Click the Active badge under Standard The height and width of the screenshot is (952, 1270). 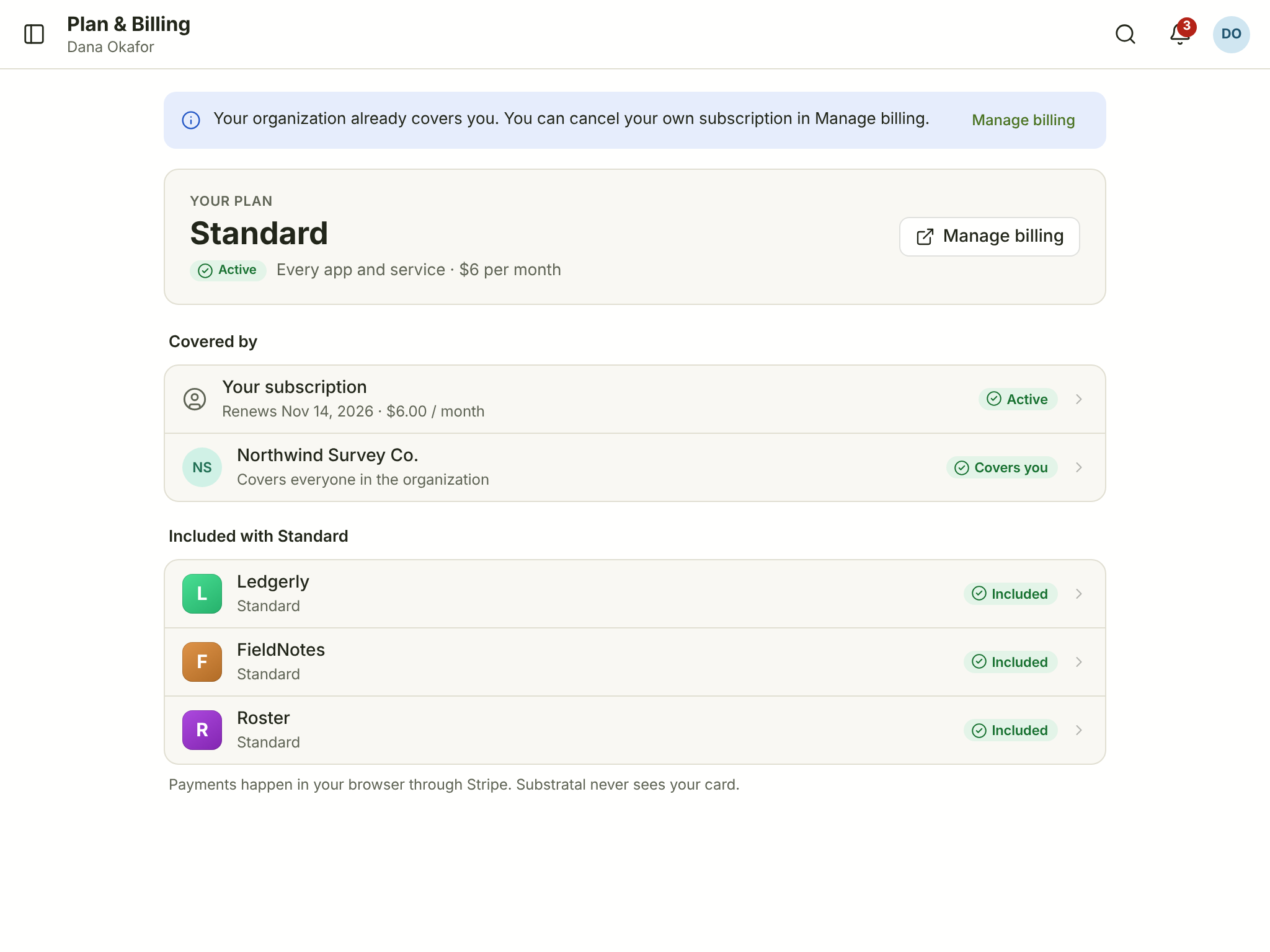228,270
